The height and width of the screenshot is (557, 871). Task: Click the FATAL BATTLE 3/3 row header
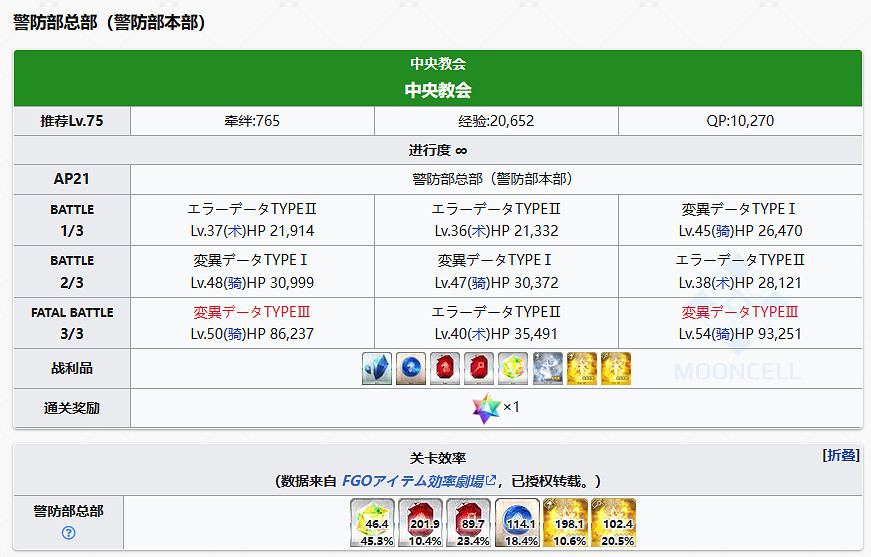(72, 323)
